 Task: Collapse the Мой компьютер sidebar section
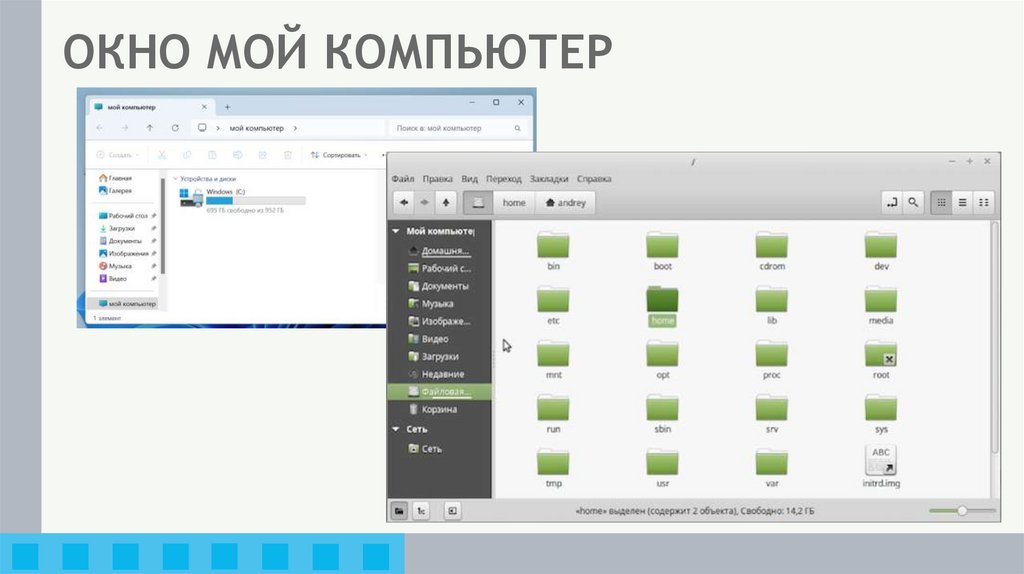pos(396,231)
